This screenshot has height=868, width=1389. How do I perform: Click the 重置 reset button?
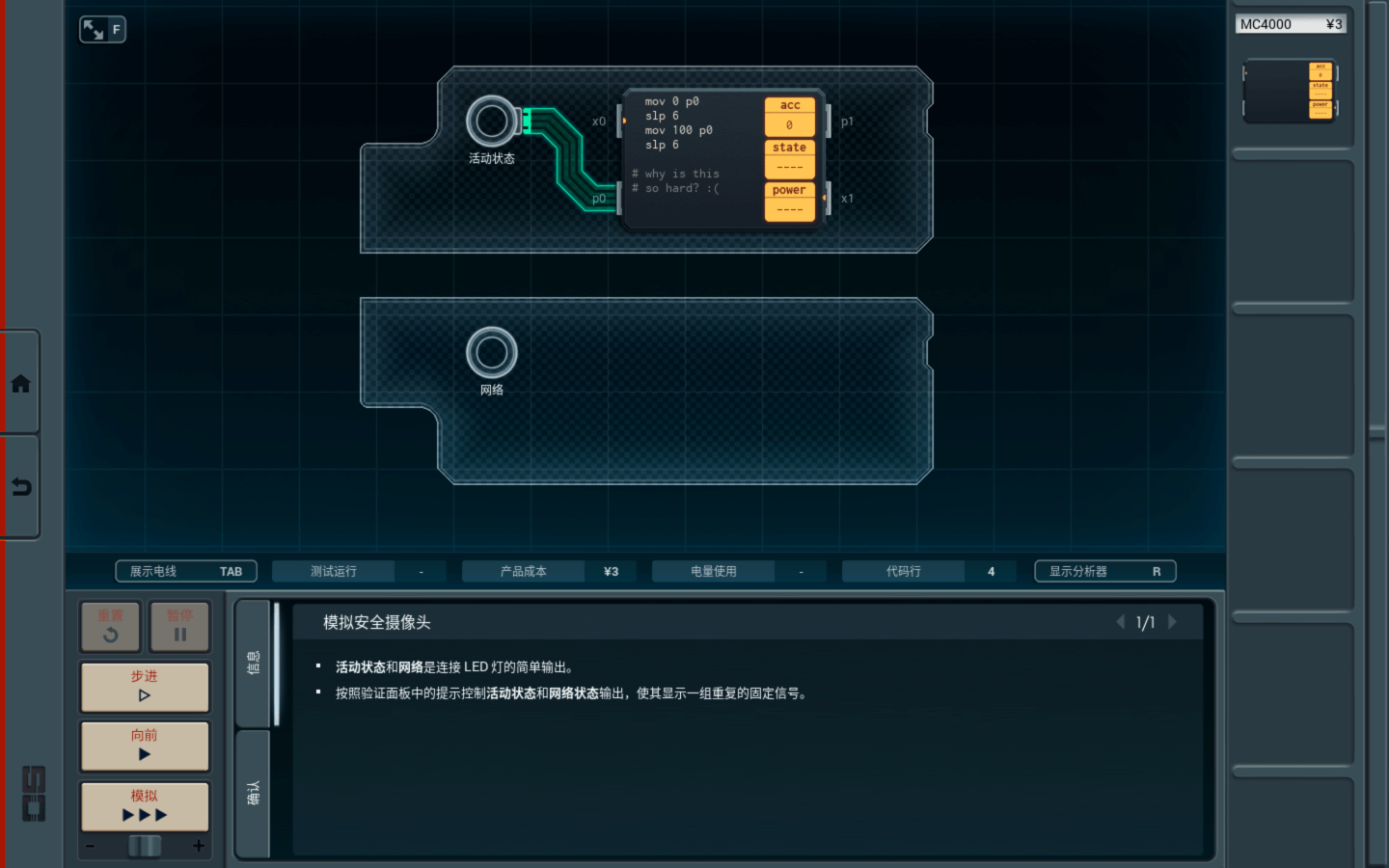pos(110,626)
